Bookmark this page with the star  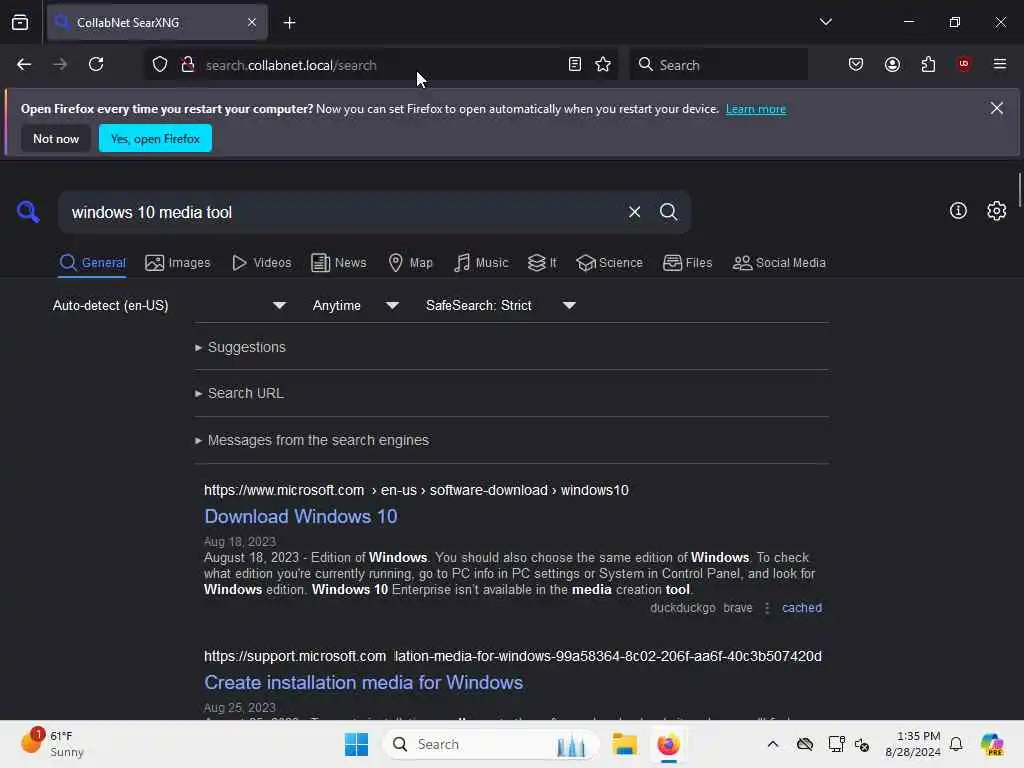(603, 65)
